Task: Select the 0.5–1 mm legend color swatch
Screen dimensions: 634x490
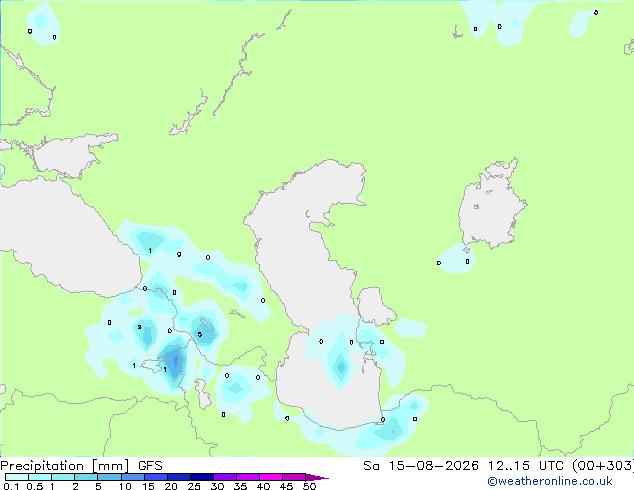Action: pyautogui.click(x=40, y=477)
